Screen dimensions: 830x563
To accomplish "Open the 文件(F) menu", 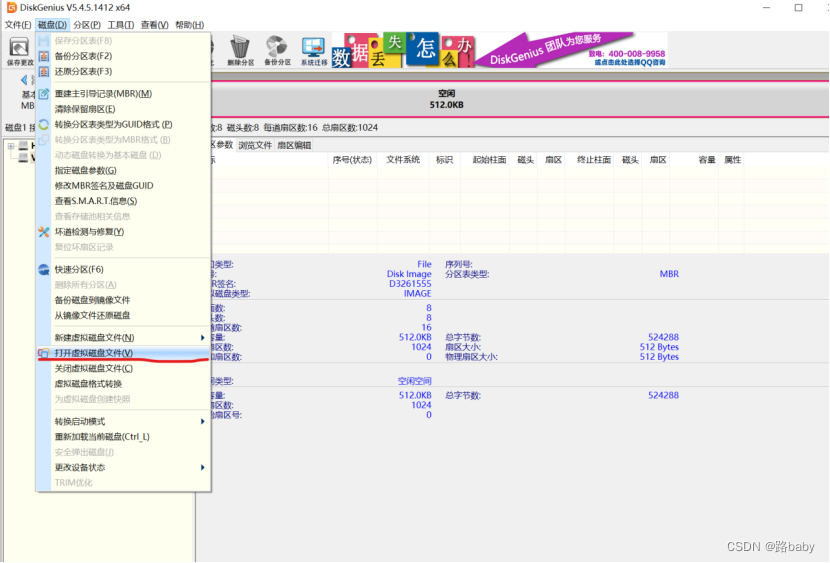I will pos(18,25).
